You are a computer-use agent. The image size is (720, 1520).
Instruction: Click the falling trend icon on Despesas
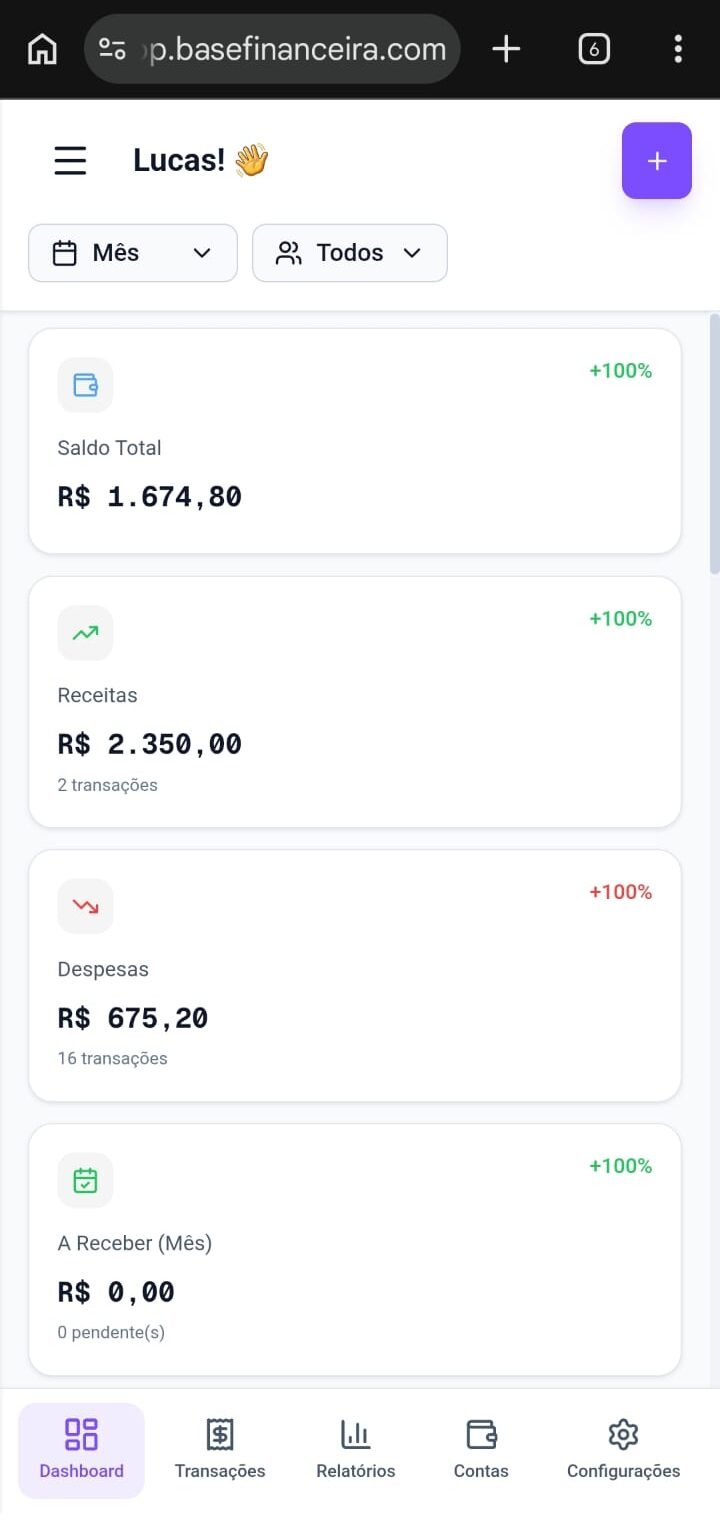(85, 906)
